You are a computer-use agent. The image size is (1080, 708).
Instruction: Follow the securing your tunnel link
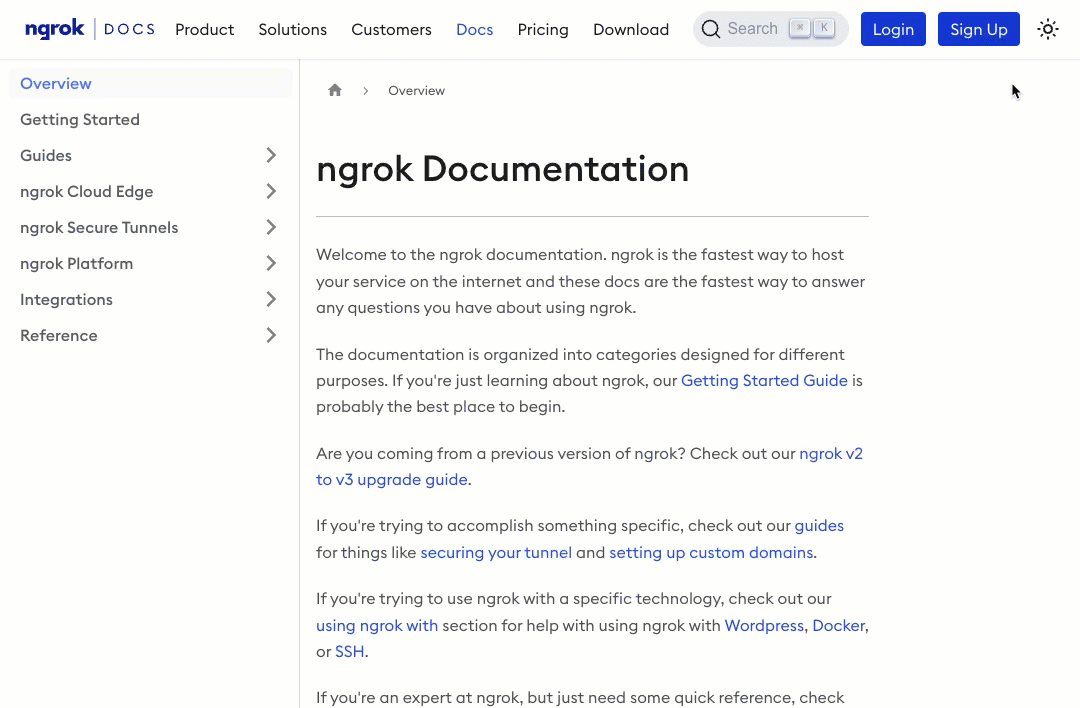496,552
